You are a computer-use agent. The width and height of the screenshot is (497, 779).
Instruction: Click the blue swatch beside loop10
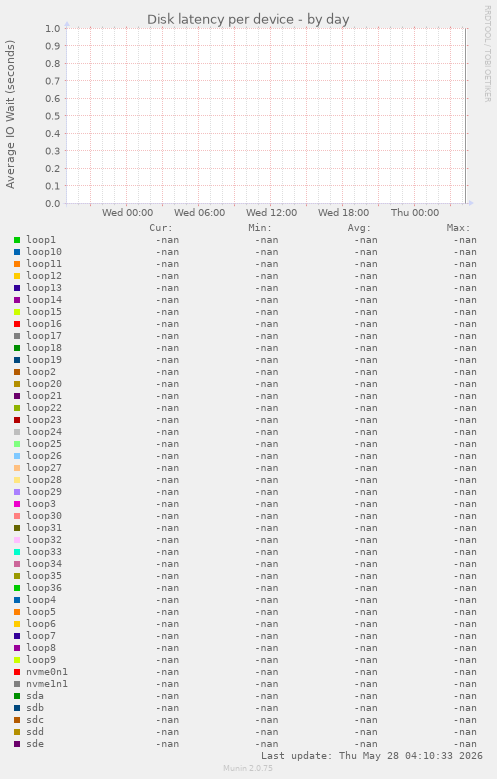click(x=17, y=252)
